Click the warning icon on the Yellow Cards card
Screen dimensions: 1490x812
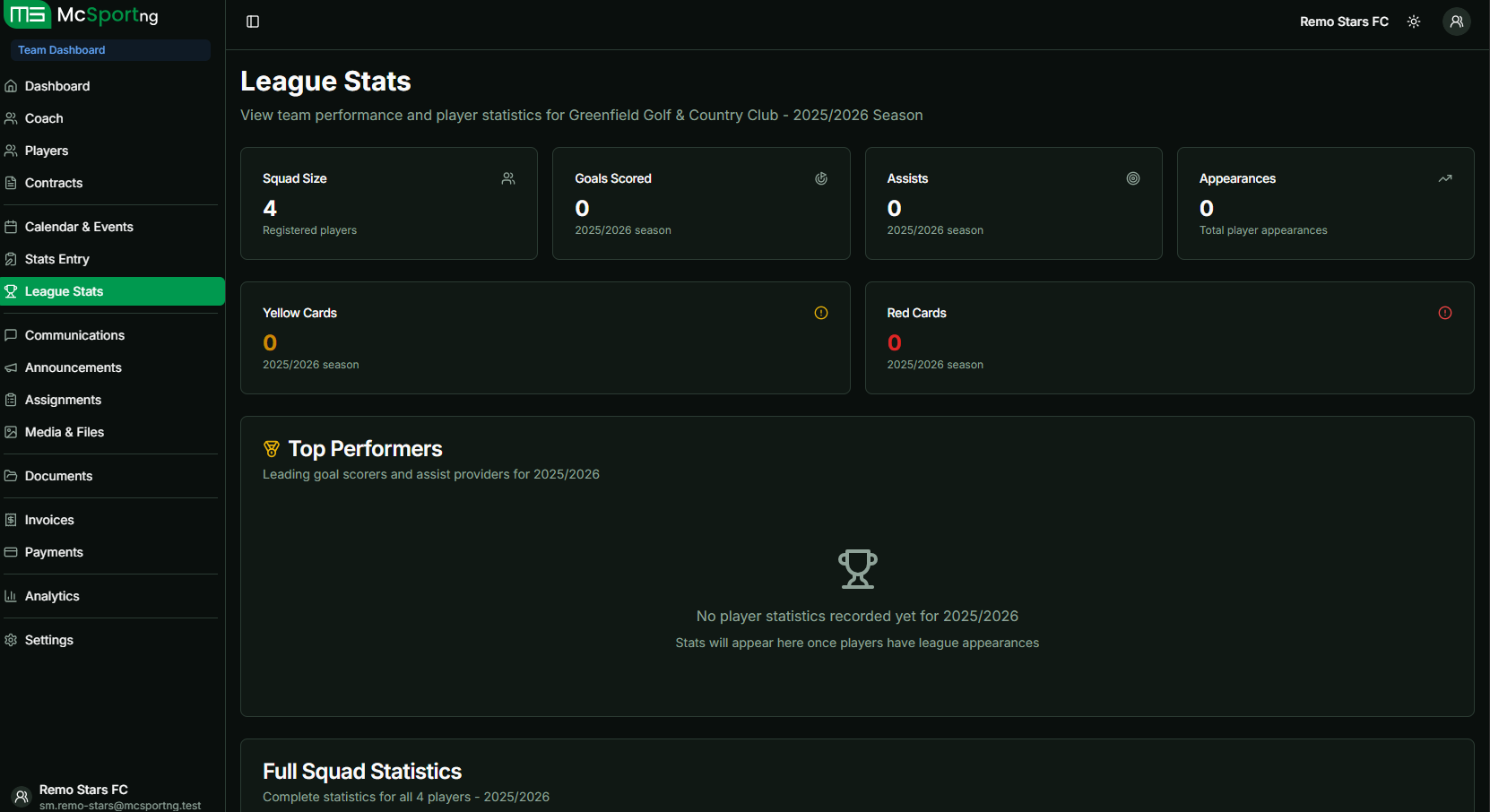click(820, 312)
